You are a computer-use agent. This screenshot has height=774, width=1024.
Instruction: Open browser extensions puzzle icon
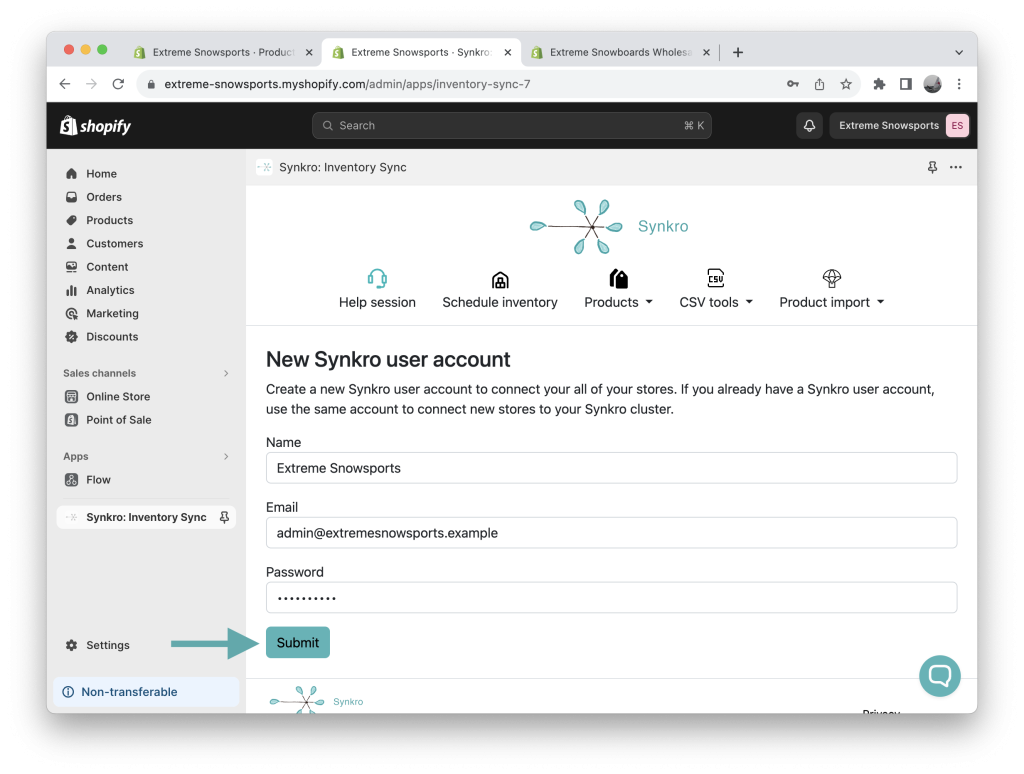[879, 84]
